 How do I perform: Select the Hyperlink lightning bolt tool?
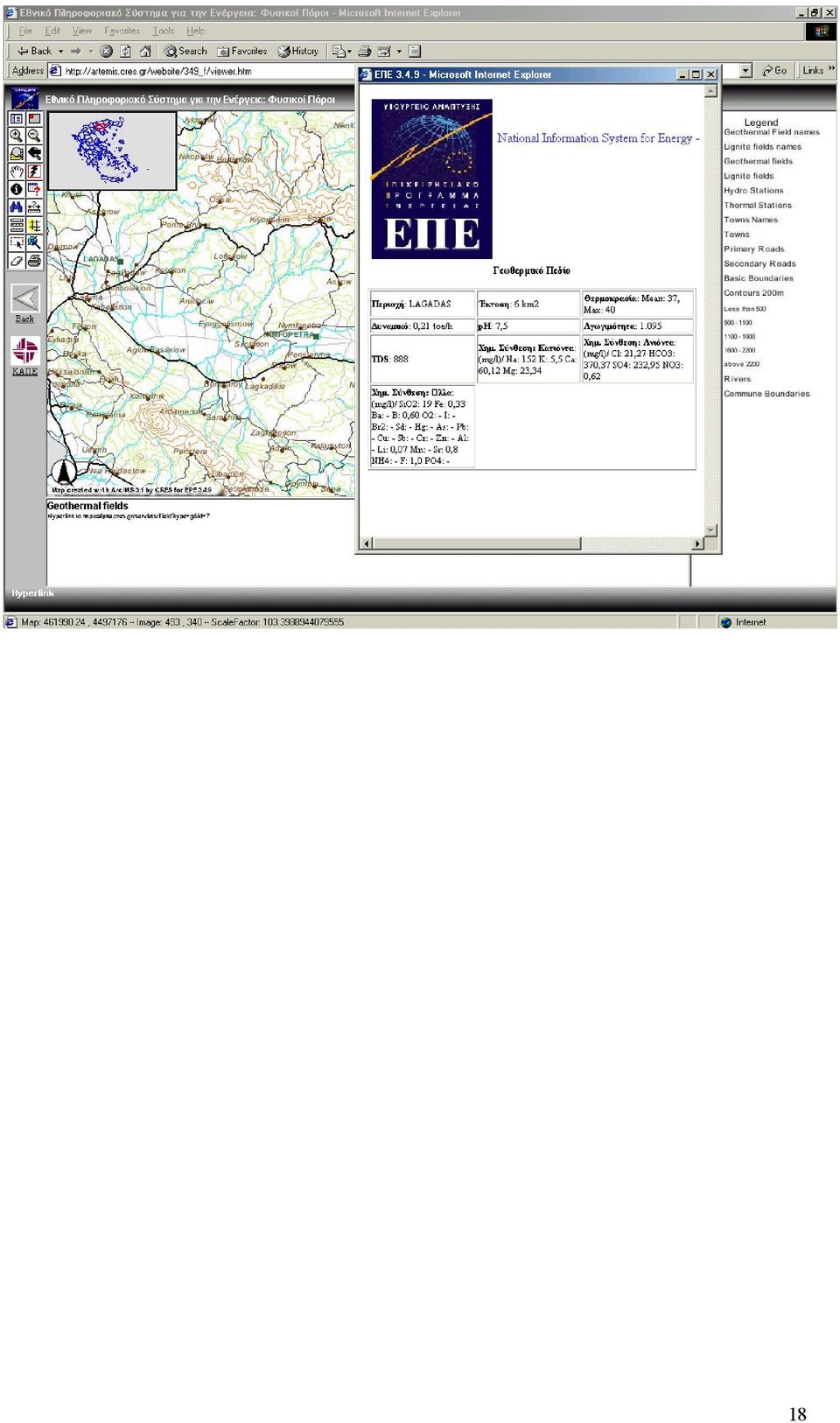coord(34,172)
